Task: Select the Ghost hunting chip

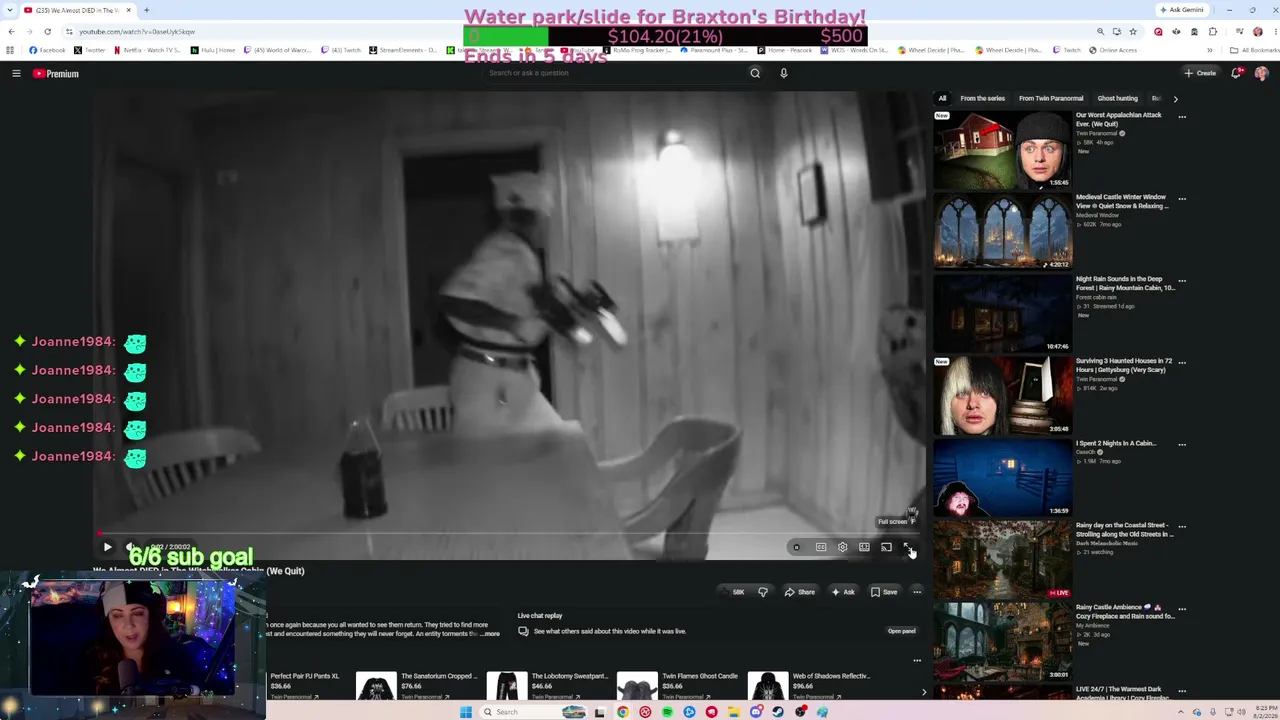Action: tap(1117, 99)
